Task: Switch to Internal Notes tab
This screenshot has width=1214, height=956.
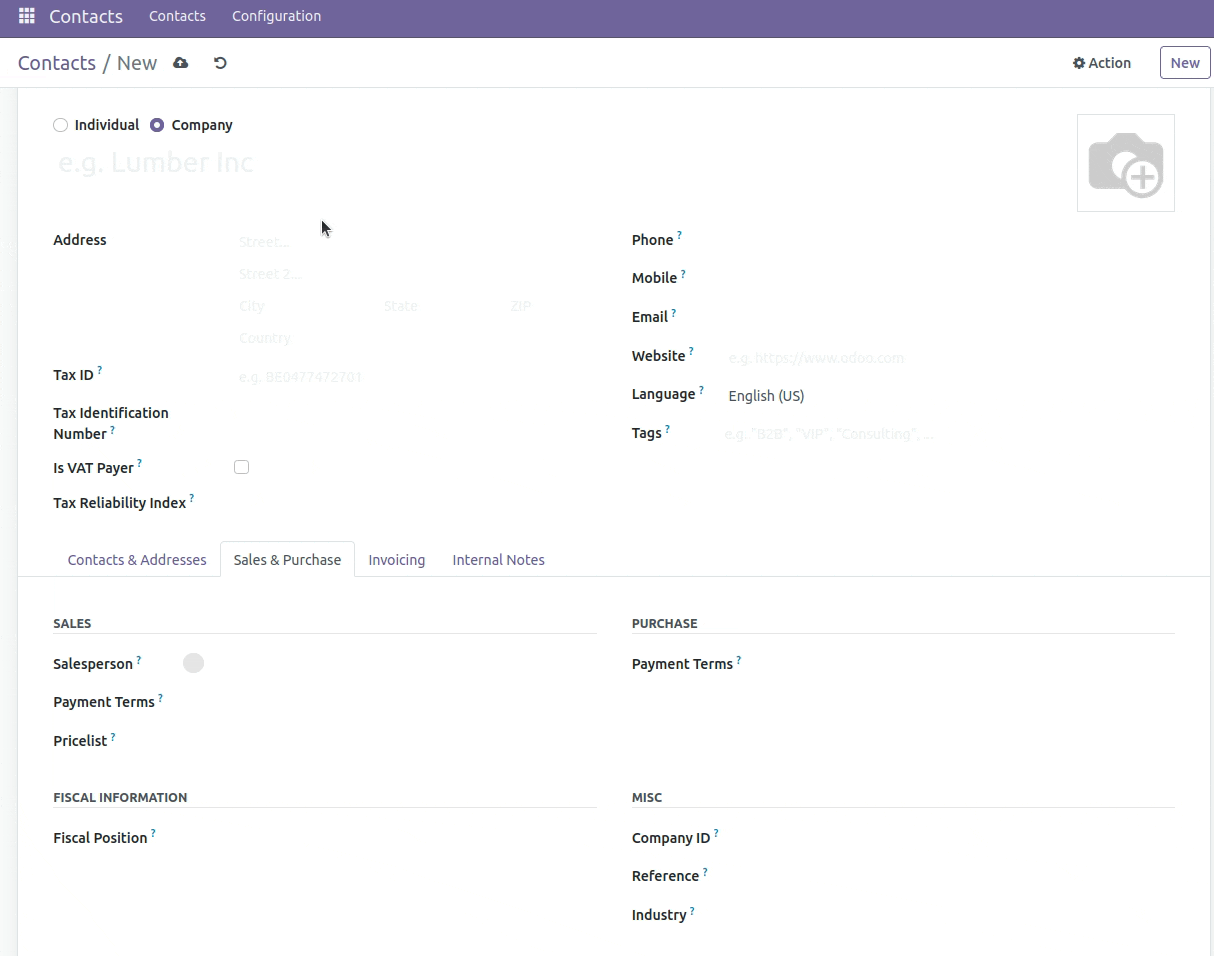Action: point(498,560)
